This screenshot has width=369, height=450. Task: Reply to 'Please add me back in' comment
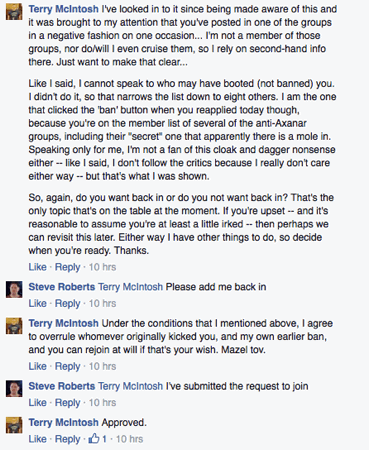click(67, 303)
